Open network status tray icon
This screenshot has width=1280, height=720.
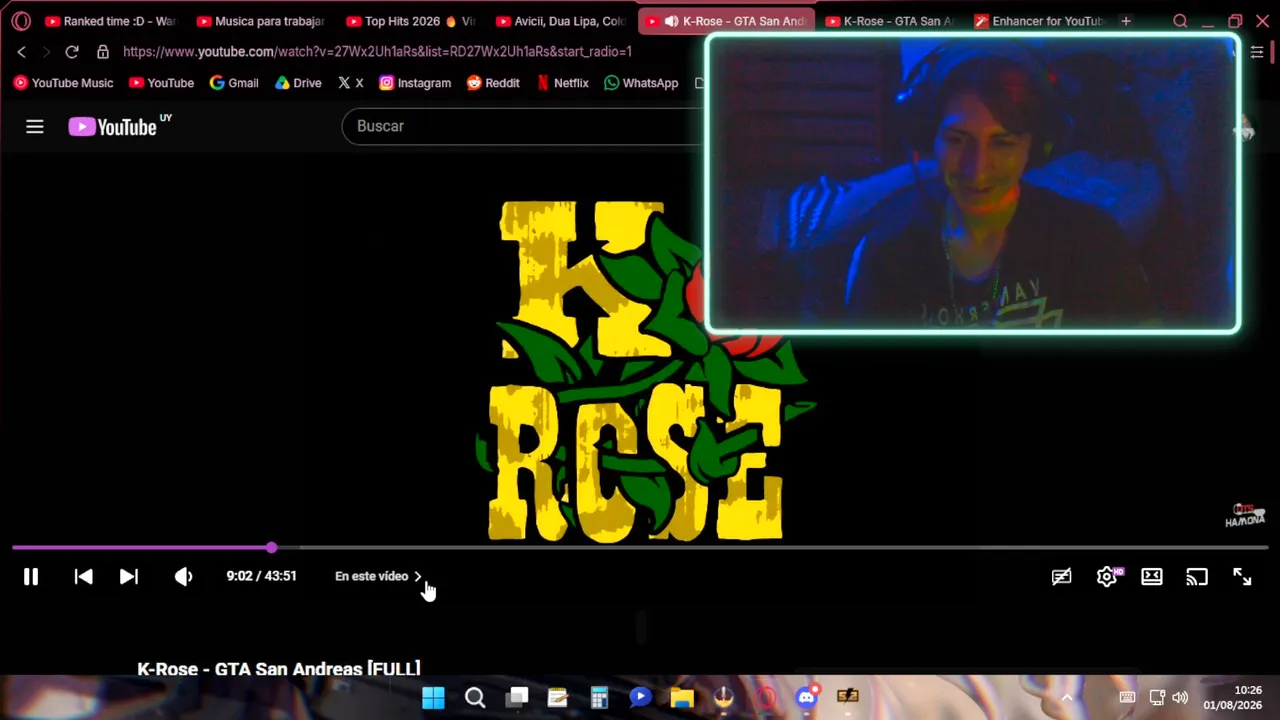pyautogui.click(x=1157, y=697)
